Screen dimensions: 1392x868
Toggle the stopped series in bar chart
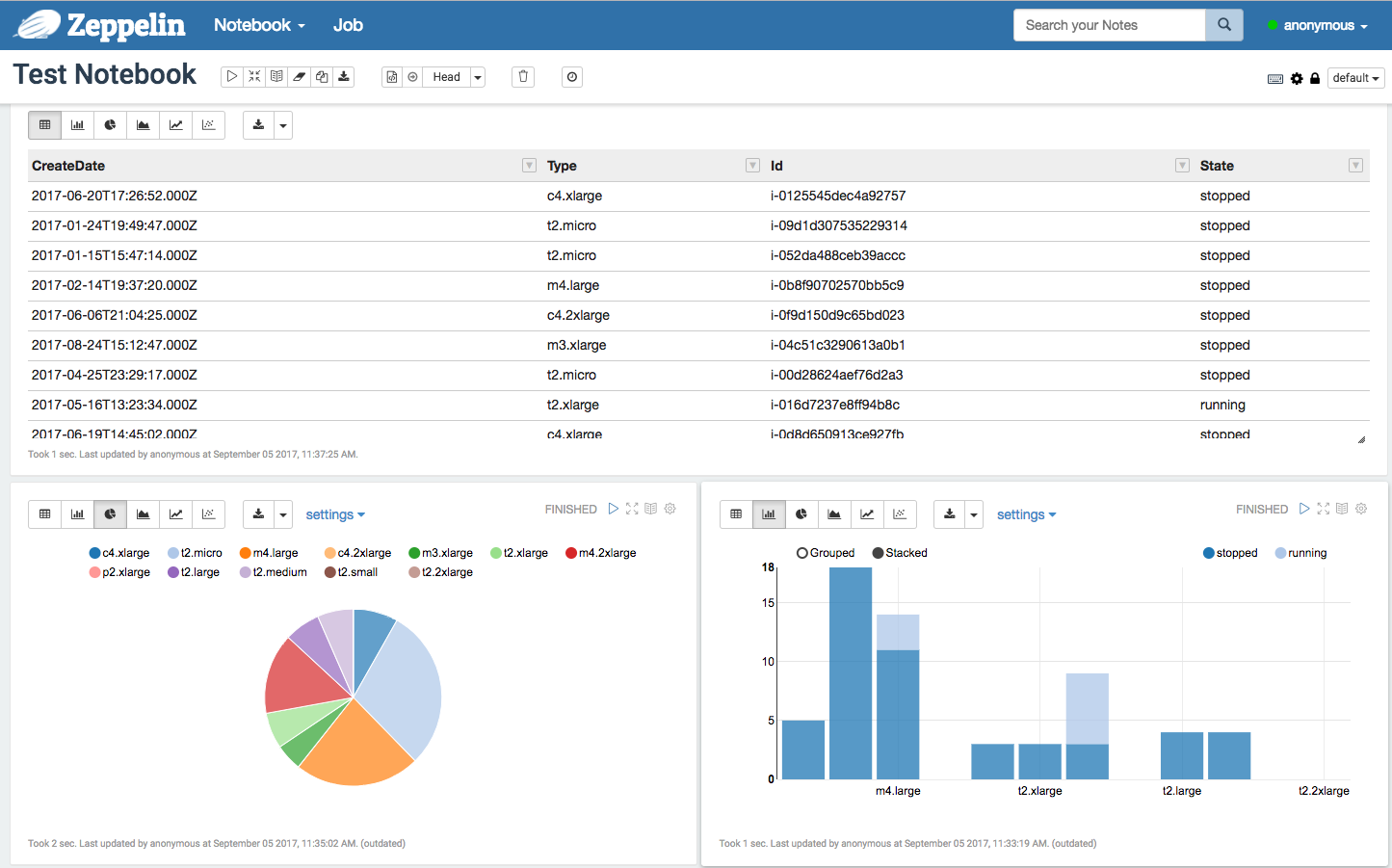coord(1230,553)
